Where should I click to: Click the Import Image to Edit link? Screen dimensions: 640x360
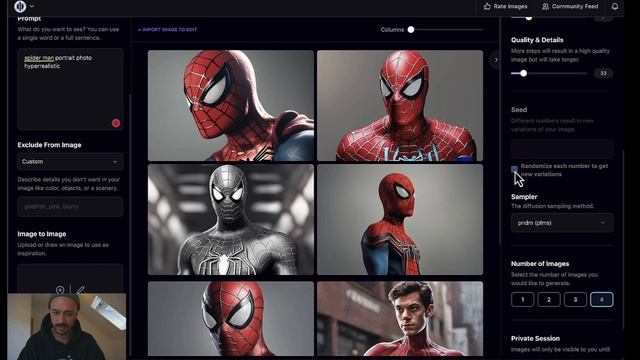coord(167,29)
